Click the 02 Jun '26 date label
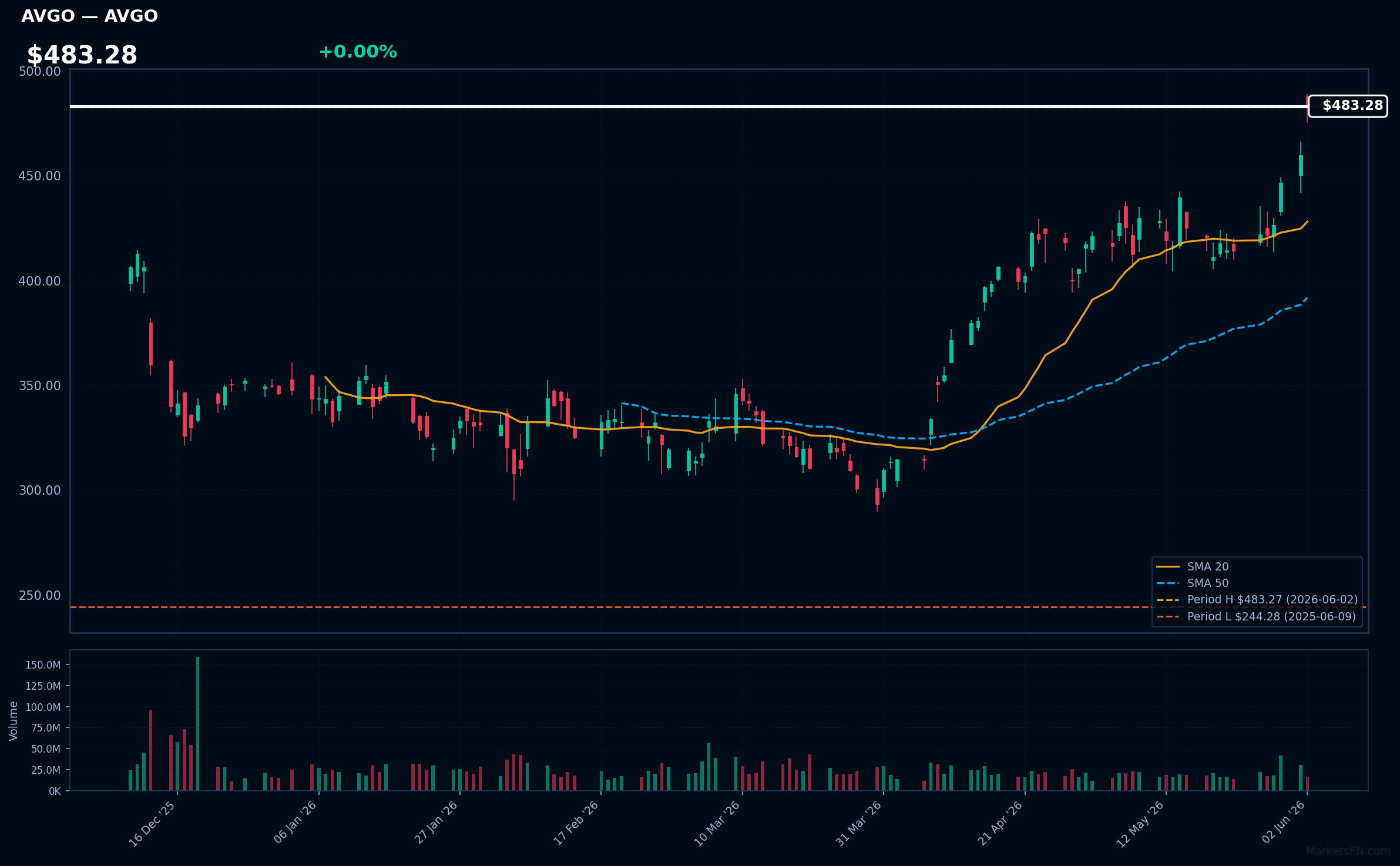Viewport: 1400px width, 866px height. [1284, 822]
